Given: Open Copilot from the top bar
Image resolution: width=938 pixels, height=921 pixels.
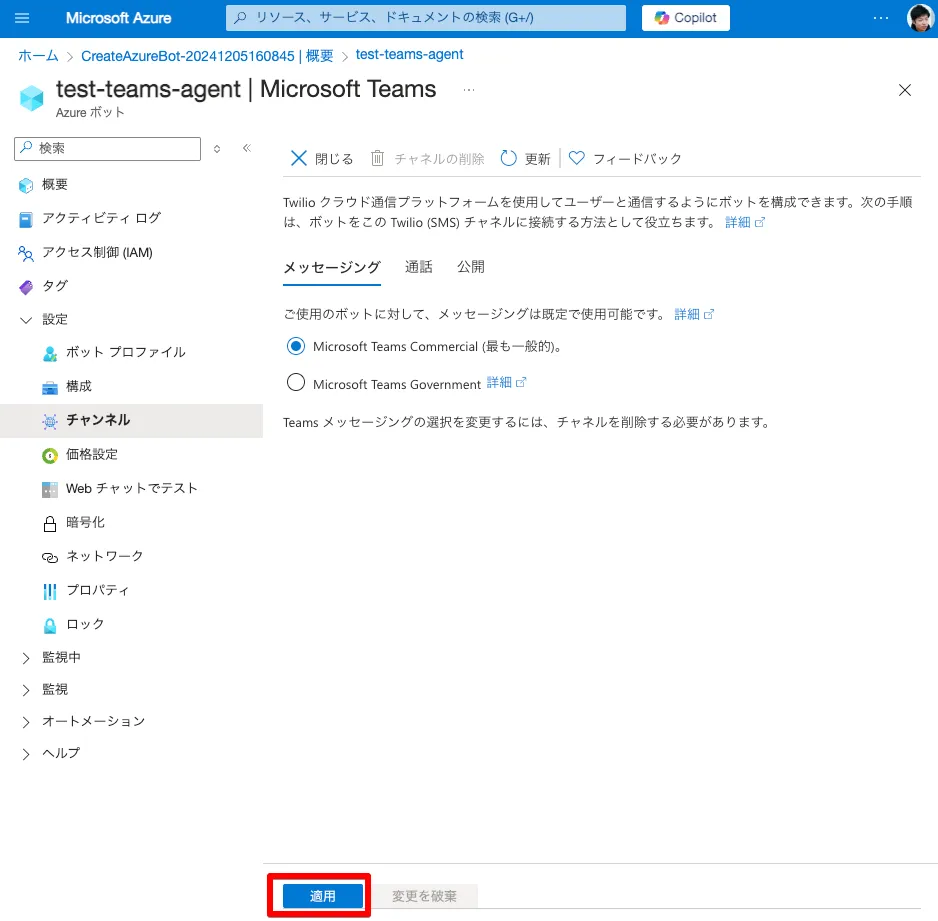Looking at the screenshot, I should (686, 18).
